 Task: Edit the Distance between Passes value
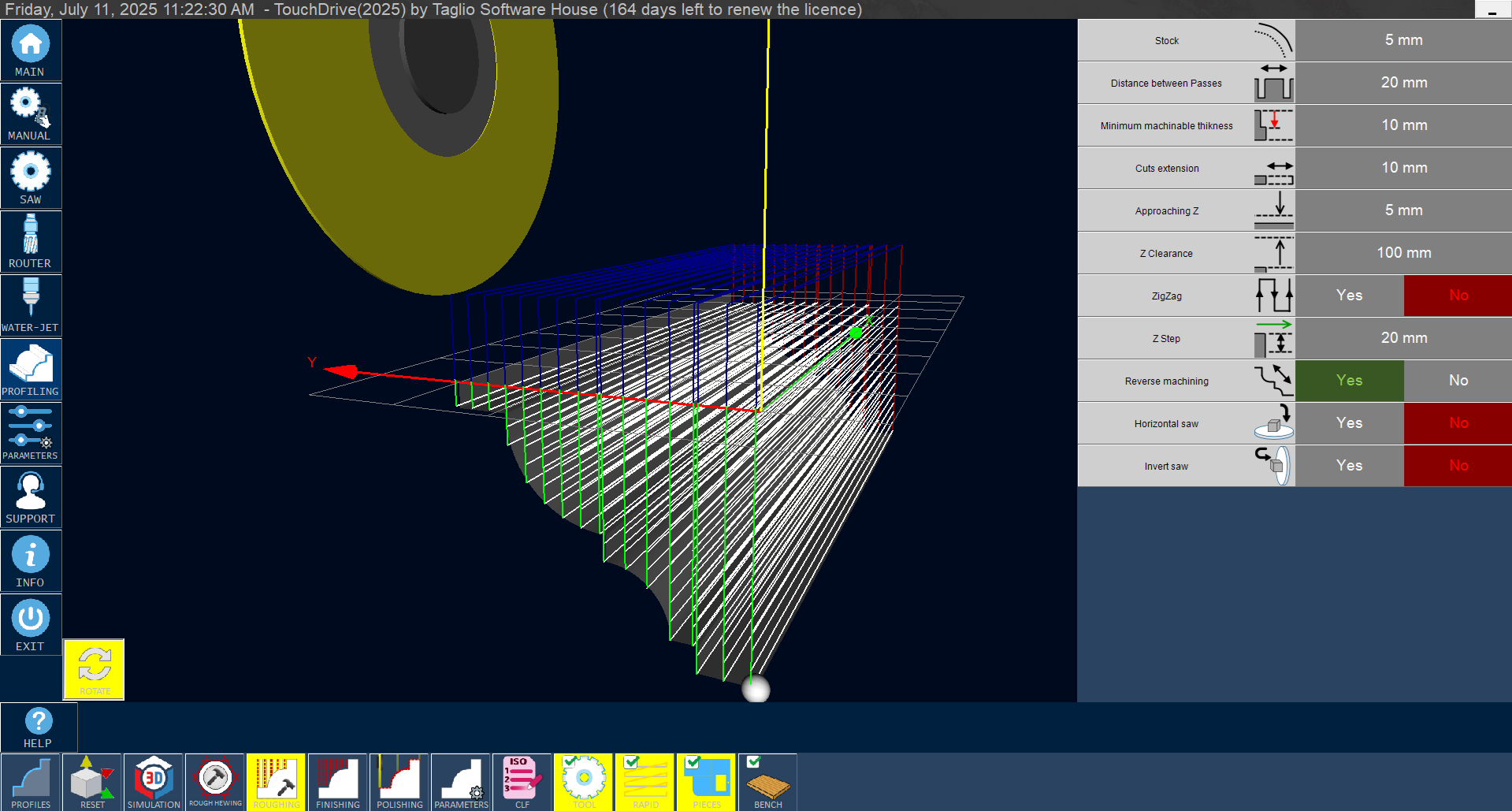click(x=1403, y=83)
